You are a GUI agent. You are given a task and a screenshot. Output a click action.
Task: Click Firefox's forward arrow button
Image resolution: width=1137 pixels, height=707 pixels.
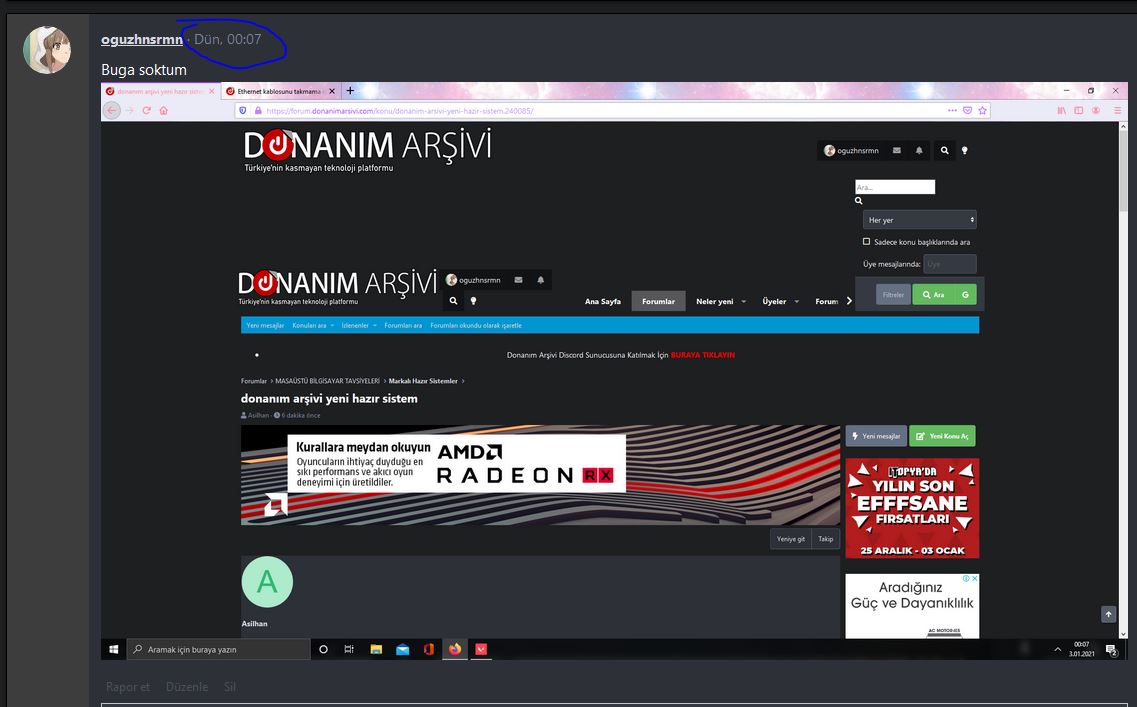point(130,110)
